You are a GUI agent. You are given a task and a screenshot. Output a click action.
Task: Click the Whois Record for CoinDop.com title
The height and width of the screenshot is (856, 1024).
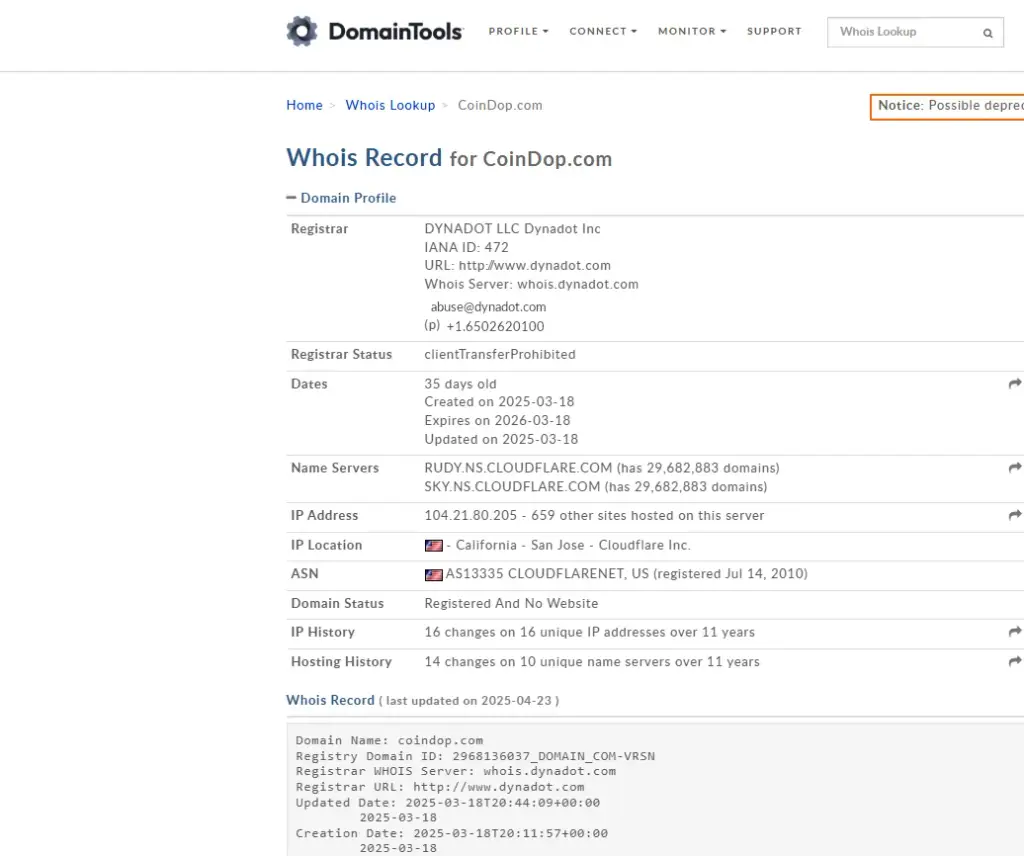(449, 158)
